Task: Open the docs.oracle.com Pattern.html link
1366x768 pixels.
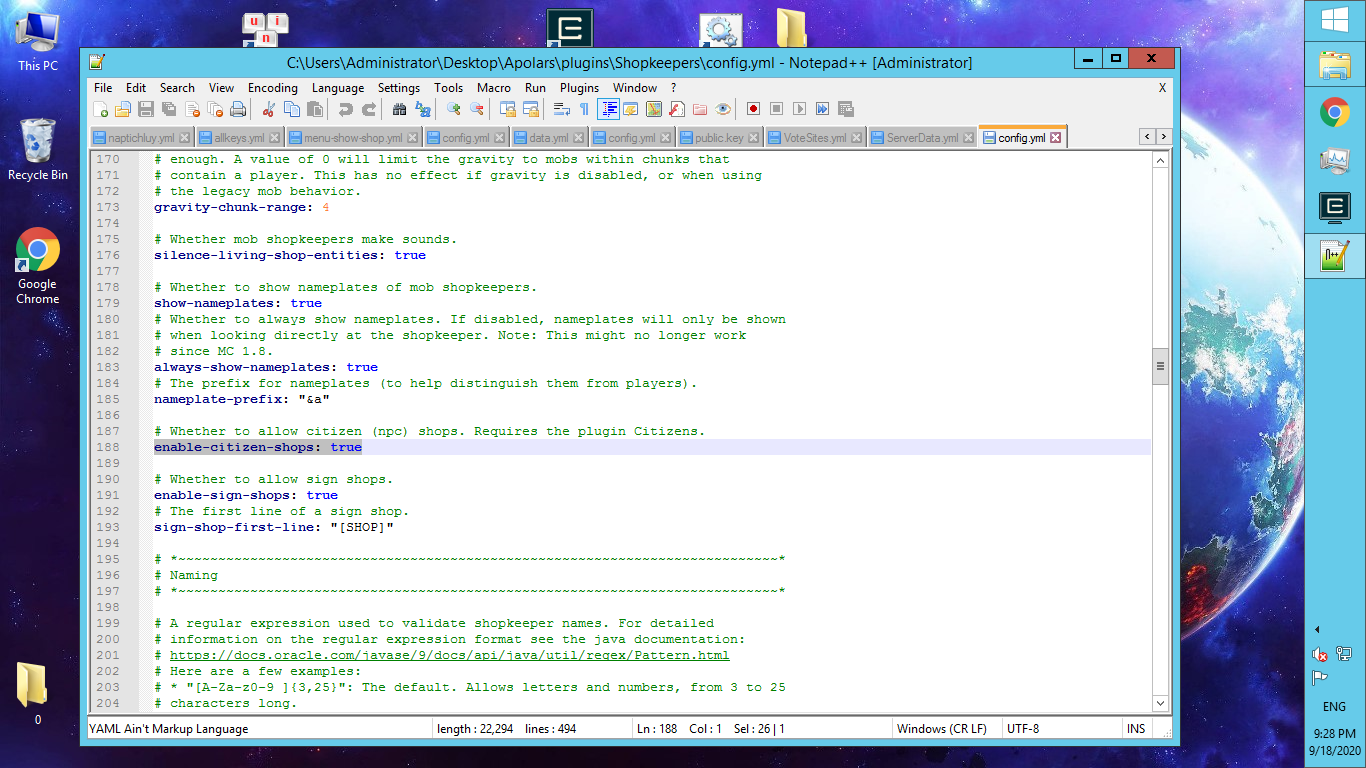Action: [x=449, y=655]
